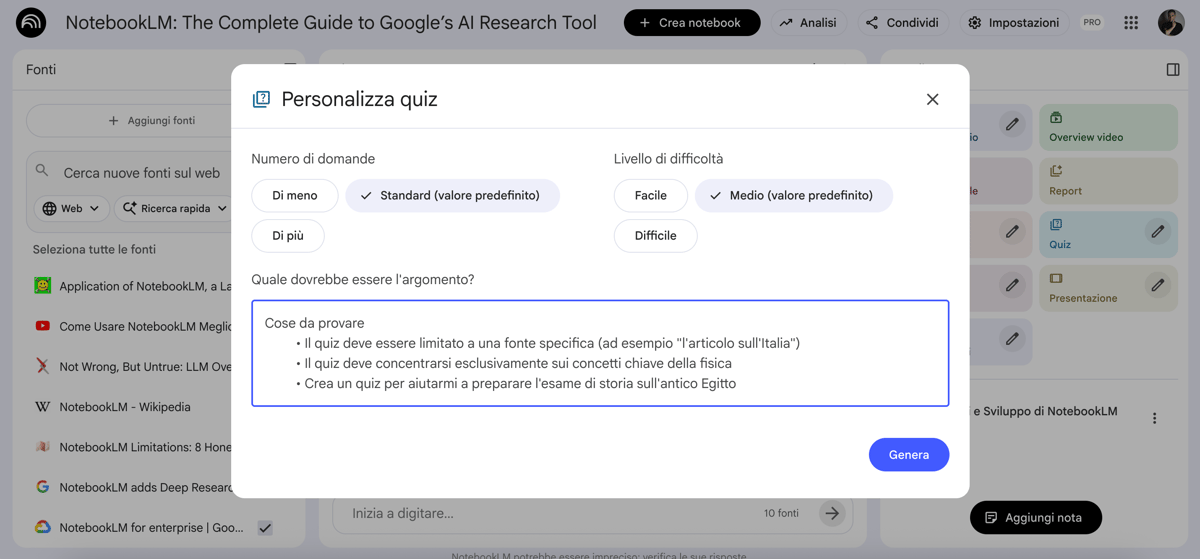Click the quiz topic text field
1200x559 pixels.
[600, 353]
